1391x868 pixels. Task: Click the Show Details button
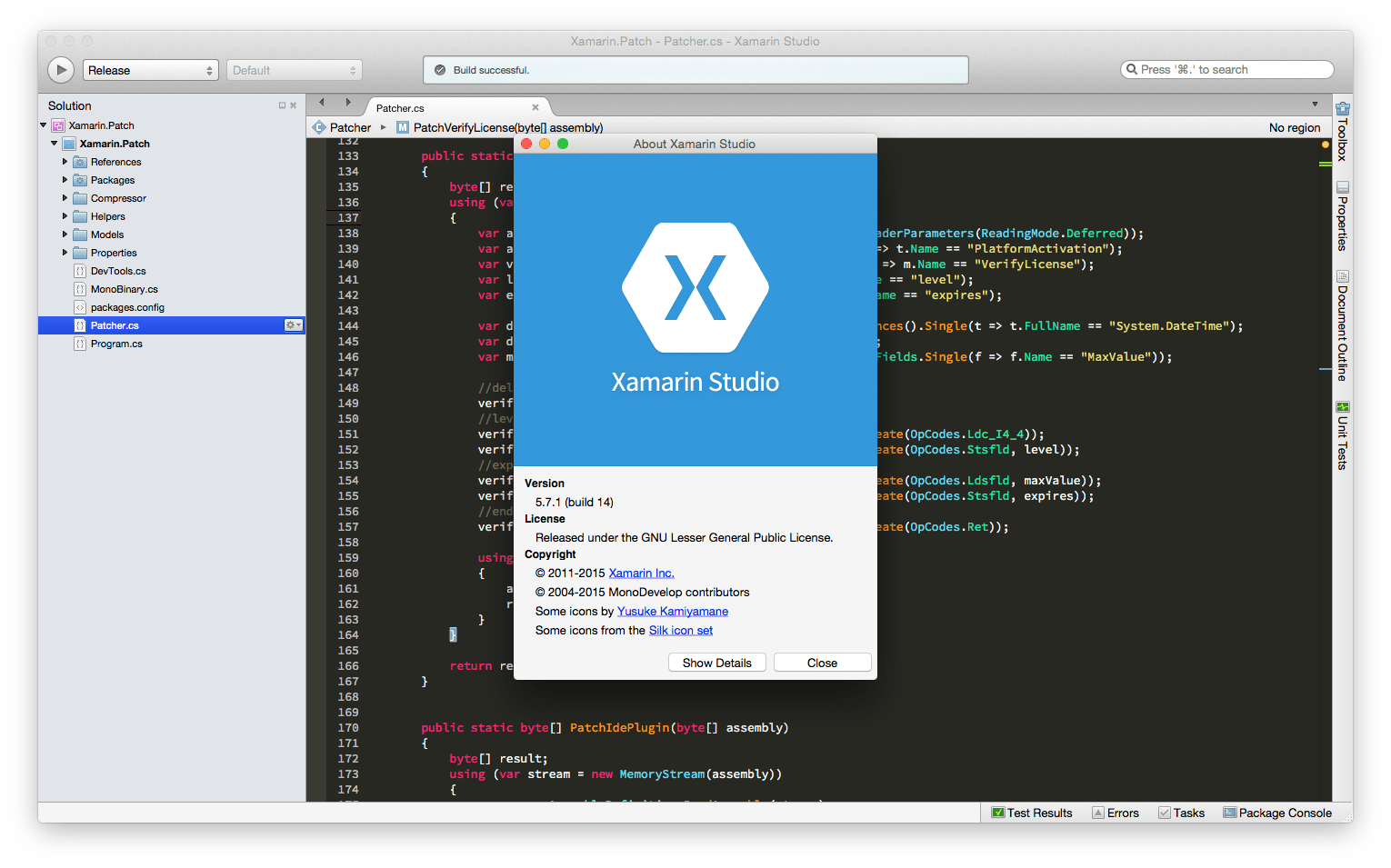717,663
